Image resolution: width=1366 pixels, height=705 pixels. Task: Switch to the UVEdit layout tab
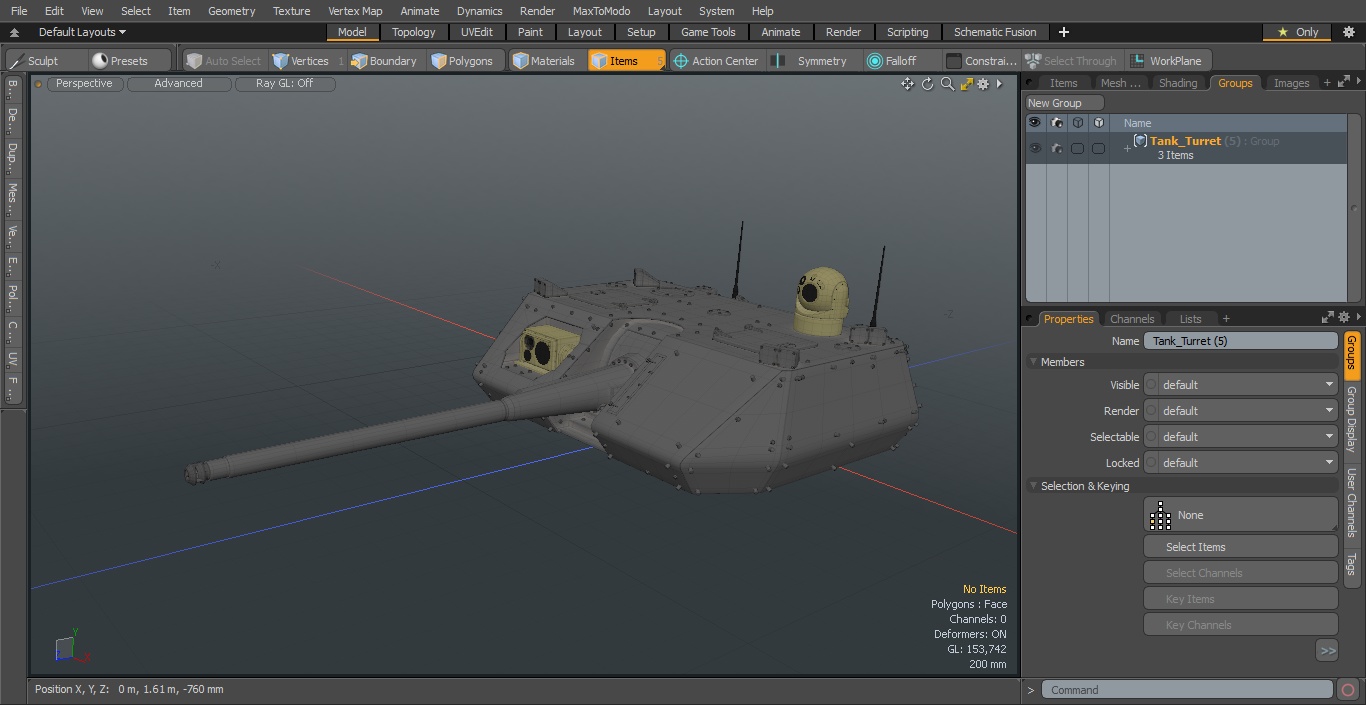(x=477, y=32)
